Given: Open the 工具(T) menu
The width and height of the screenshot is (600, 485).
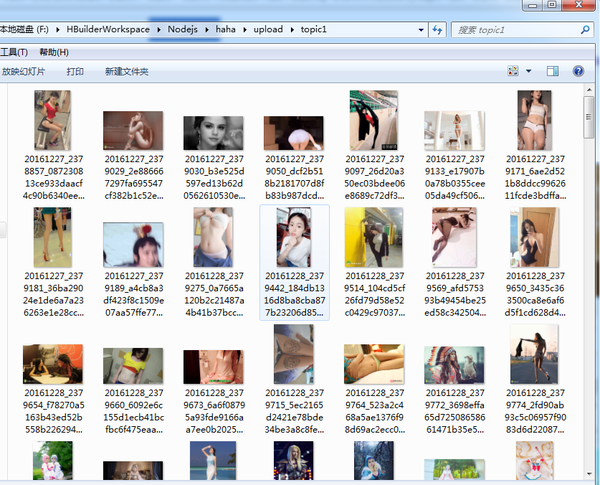Looking at the screenshot, I should 14,52.
